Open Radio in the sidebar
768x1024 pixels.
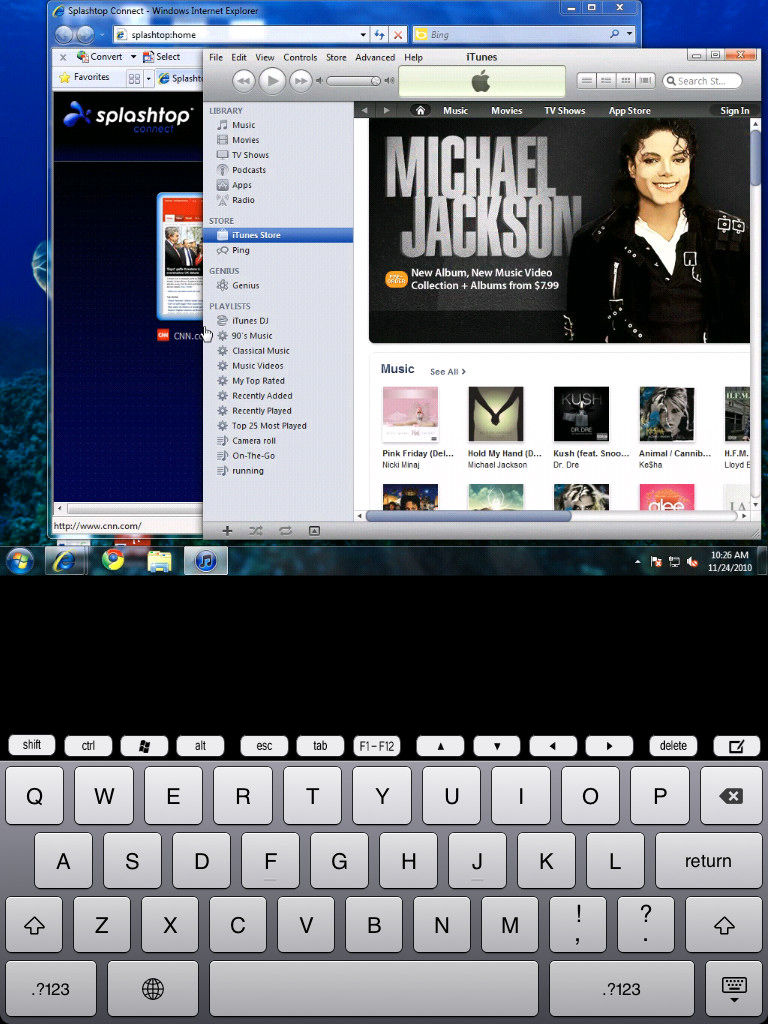[x=243, y=200]
